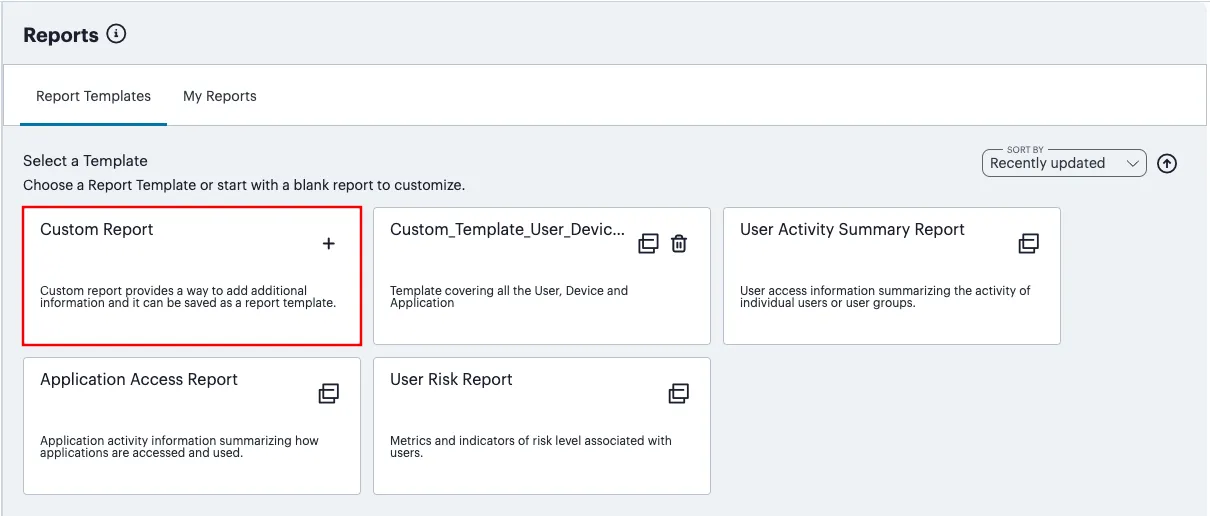Open the Custom_Template_User_Devic... card title
The width and height of the screenshot is (1210, 516).
pos(508,229)
